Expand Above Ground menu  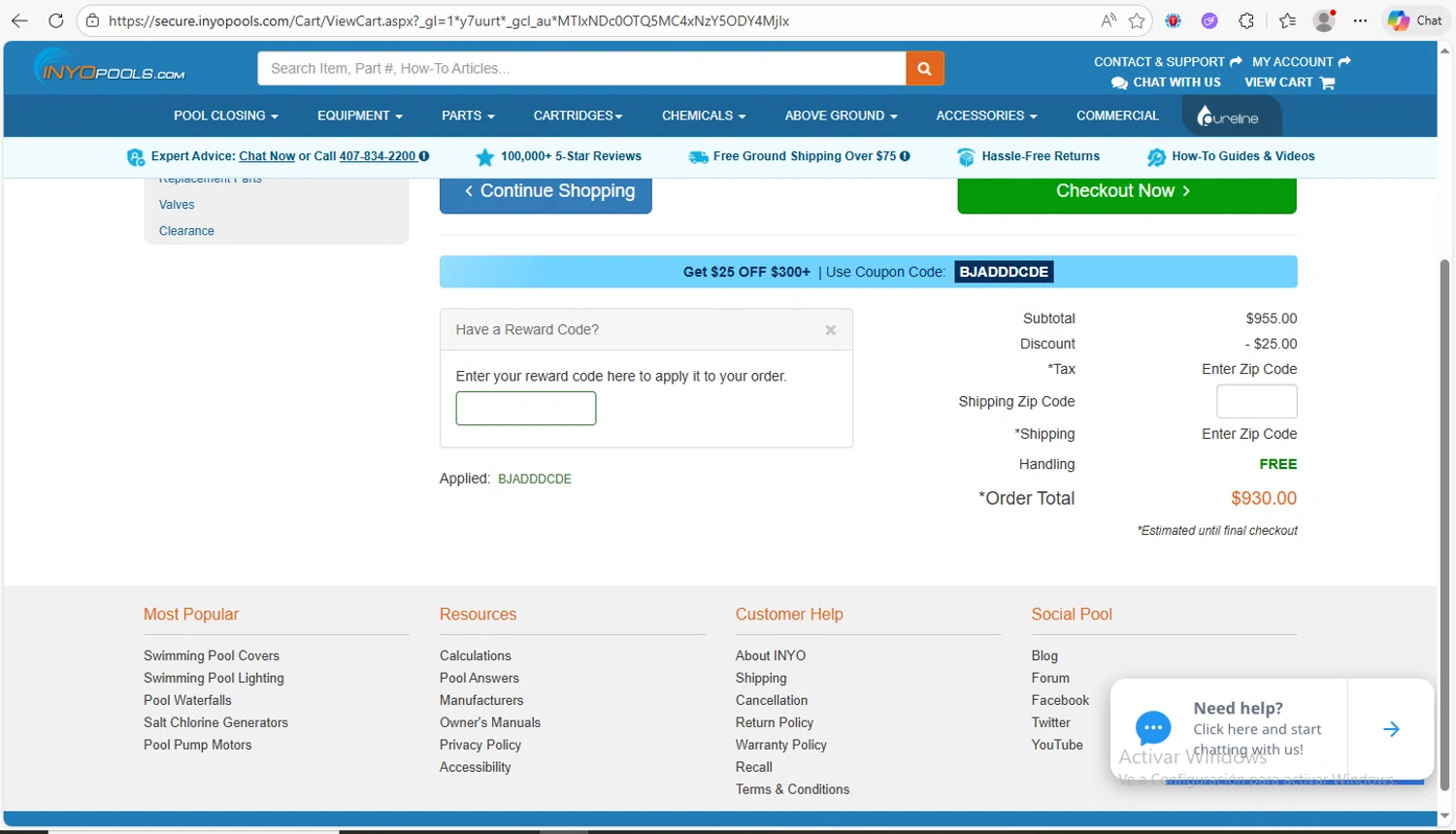click(x=841, y=116)
